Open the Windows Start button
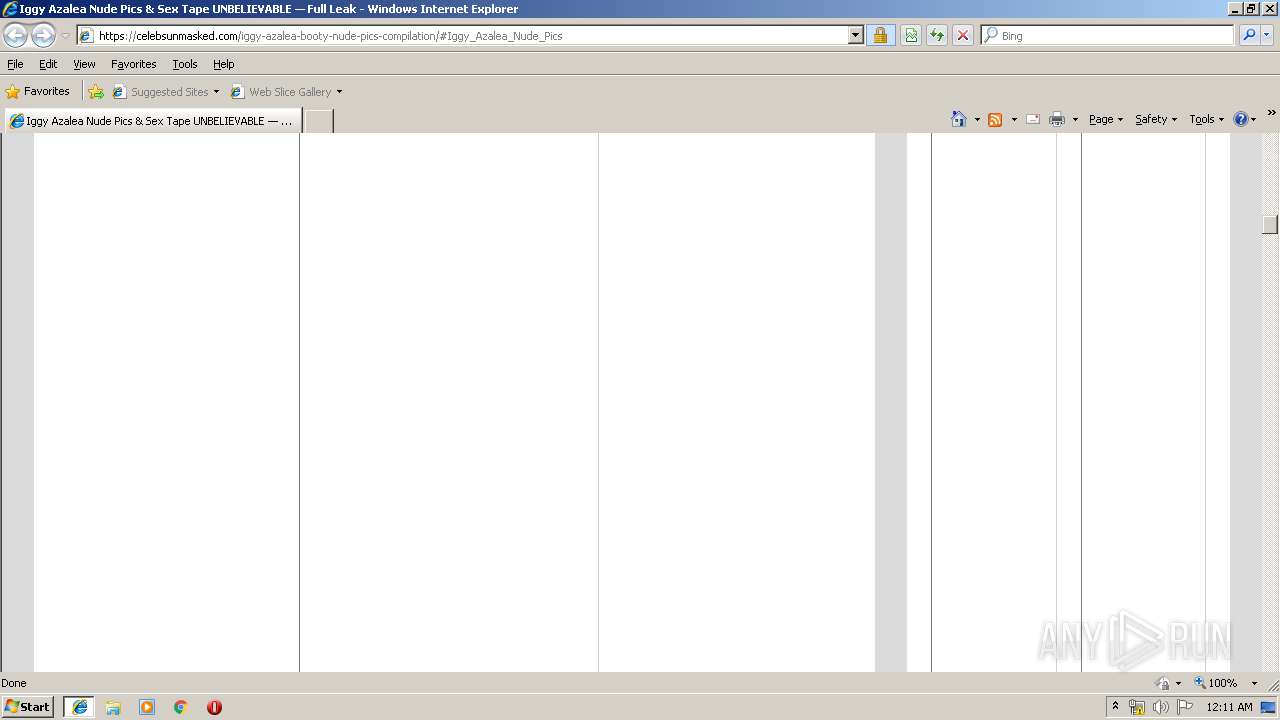 [28, 707]
